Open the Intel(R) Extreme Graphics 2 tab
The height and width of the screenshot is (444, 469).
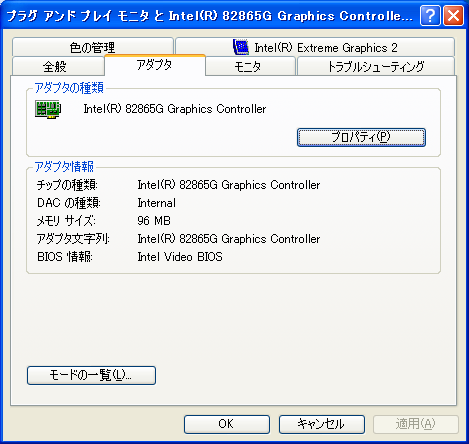(x=315, y=47)
